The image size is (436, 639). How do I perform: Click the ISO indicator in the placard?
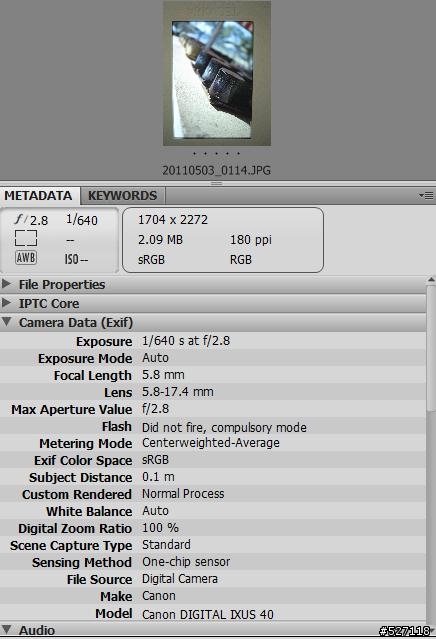tap(76, 259)
